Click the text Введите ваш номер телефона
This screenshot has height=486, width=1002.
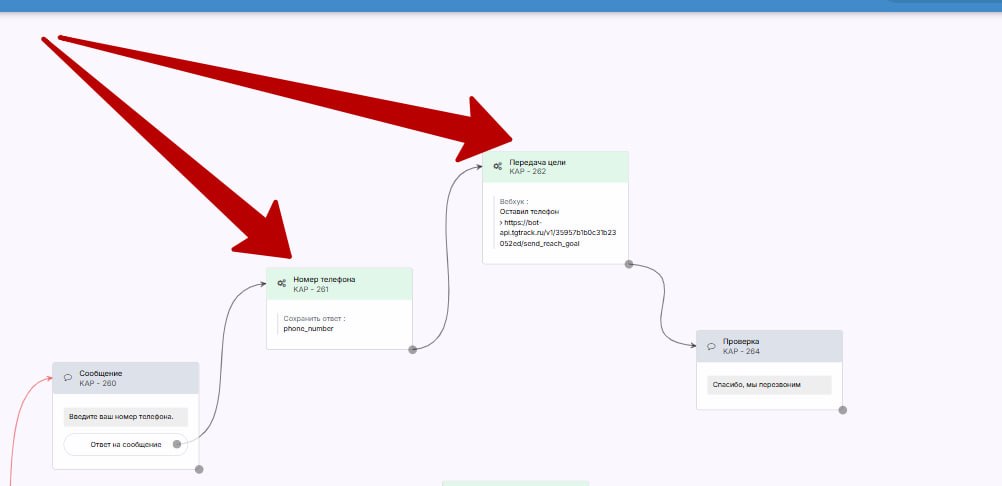pyautogui.click(x=121, y=416)
